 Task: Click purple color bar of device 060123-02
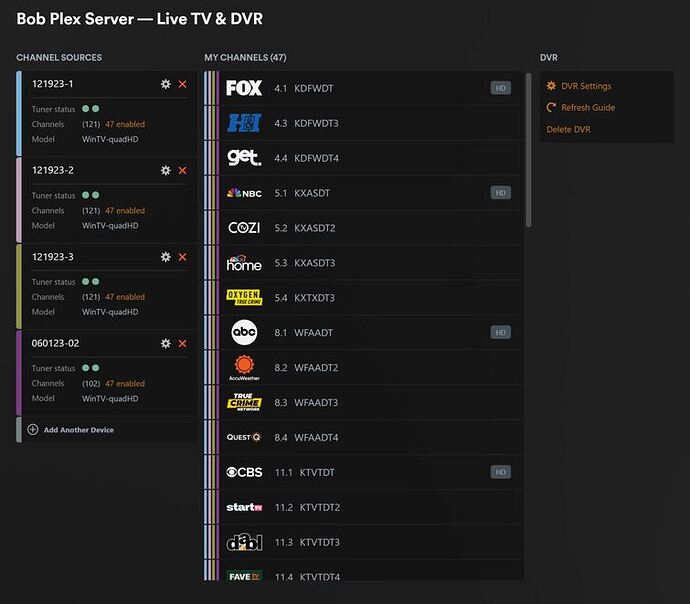click(x=19, y=373)
